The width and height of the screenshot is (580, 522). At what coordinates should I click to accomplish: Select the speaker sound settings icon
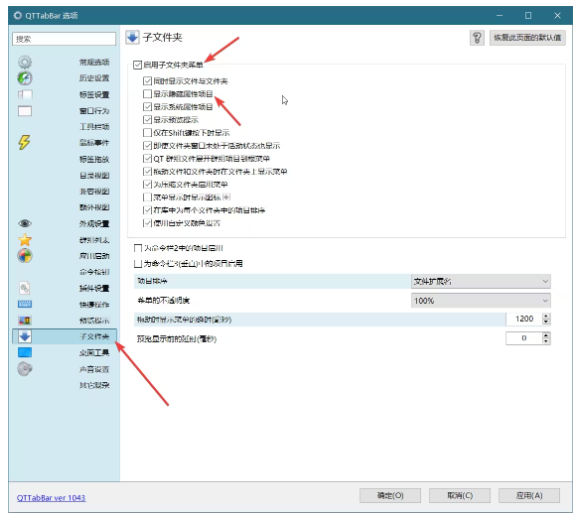(x=25, y=369)
